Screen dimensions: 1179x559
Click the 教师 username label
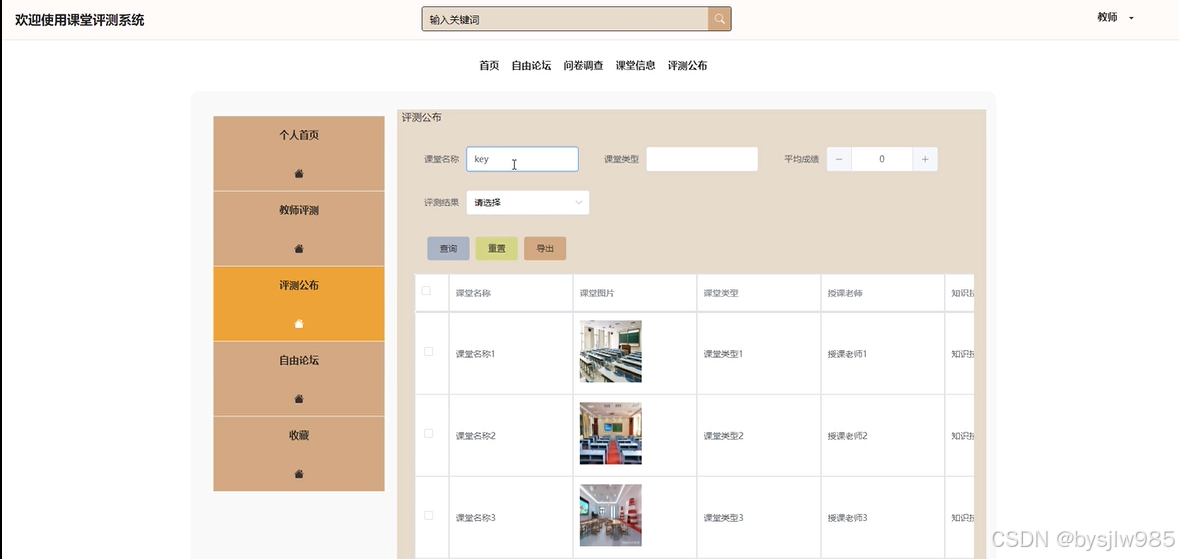pos(1107,17)
